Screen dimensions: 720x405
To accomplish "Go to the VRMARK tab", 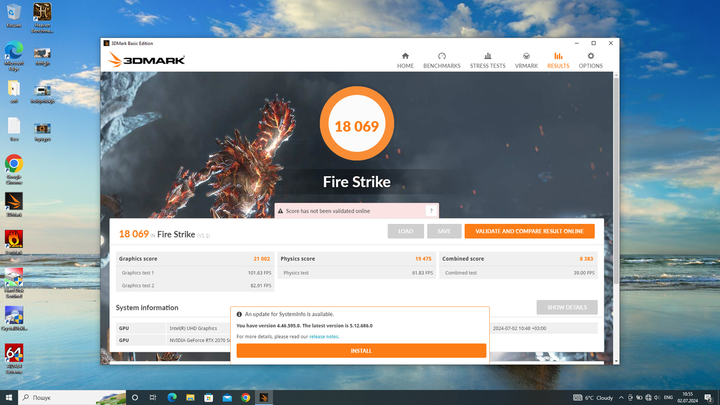I will click(526, 60).
